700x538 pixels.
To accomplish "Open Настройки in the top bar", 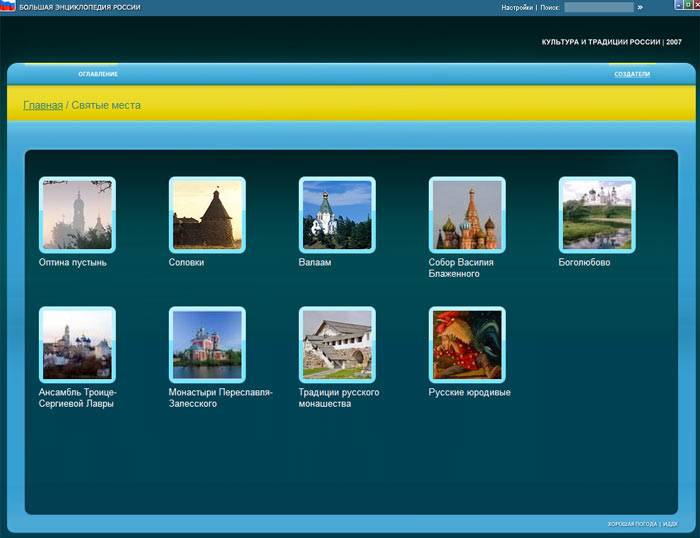I will (x=517, y=8).
